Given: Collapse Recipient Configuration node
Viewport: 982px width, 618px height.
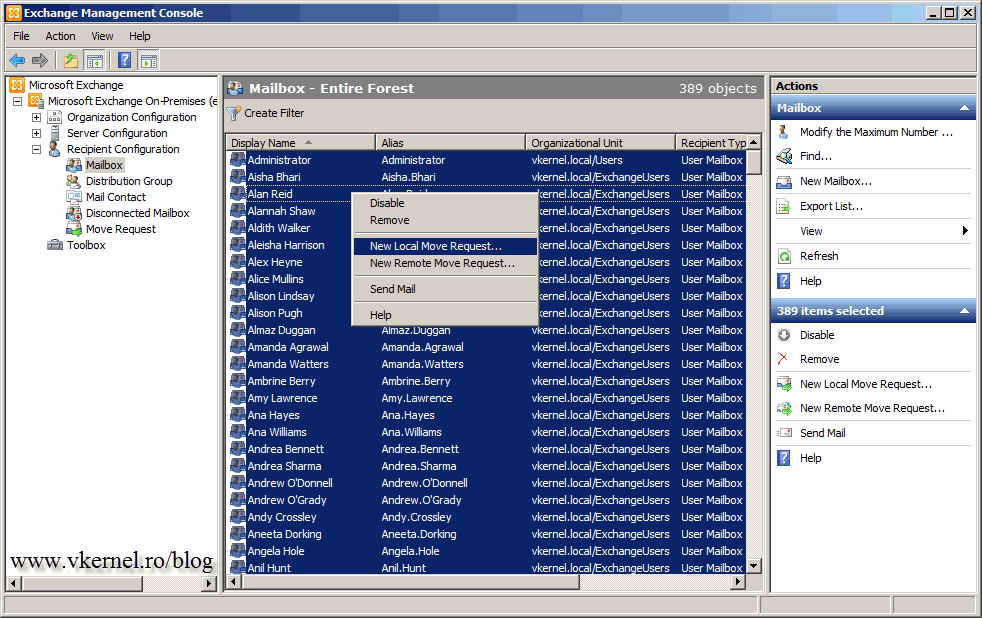Looking at the screenshot, I should click(x=36, y=149).
